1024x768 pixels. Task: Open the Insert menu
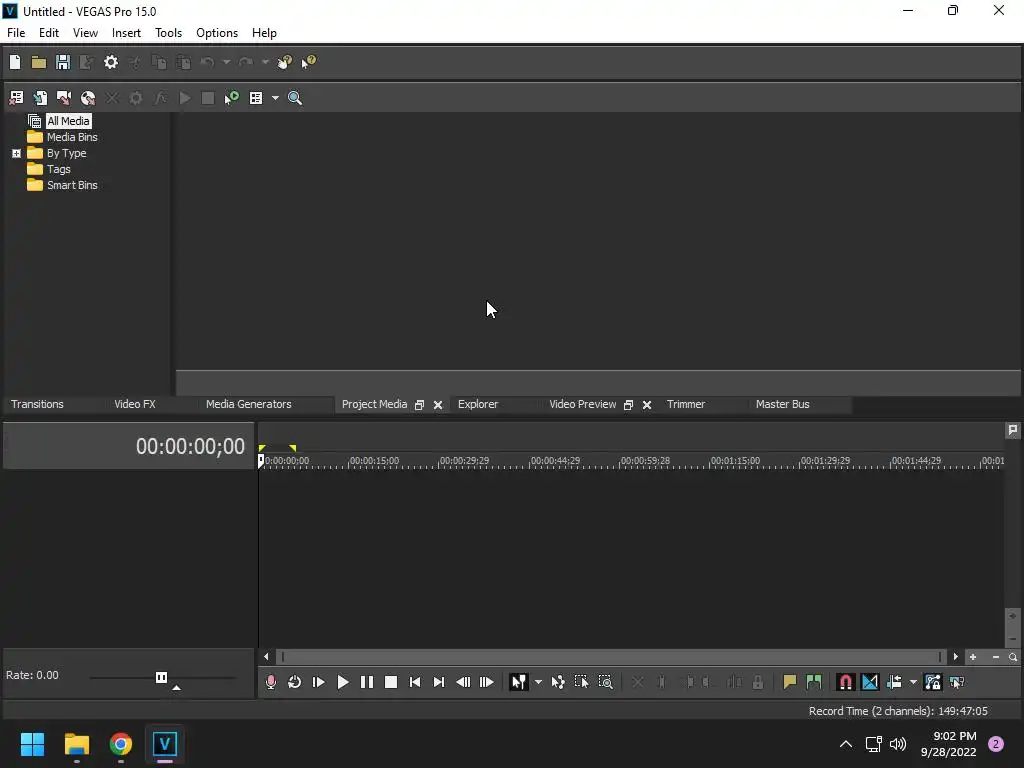tap(126, 33)
